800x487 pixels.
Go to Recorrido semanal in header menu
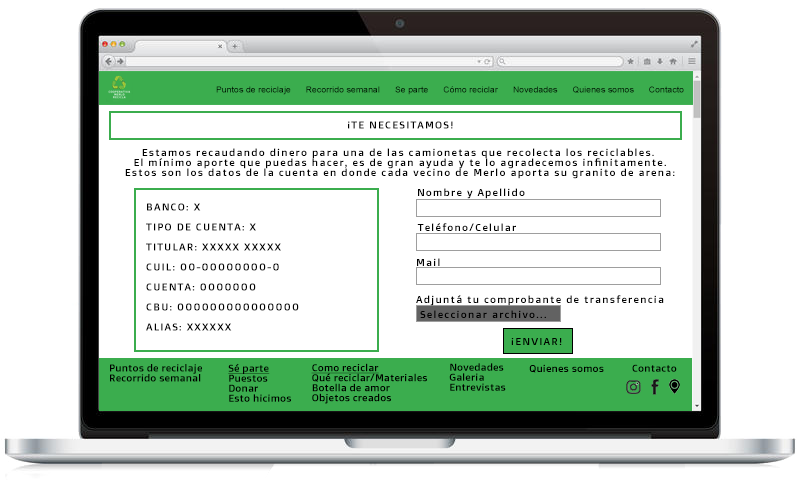coord(342,90)
